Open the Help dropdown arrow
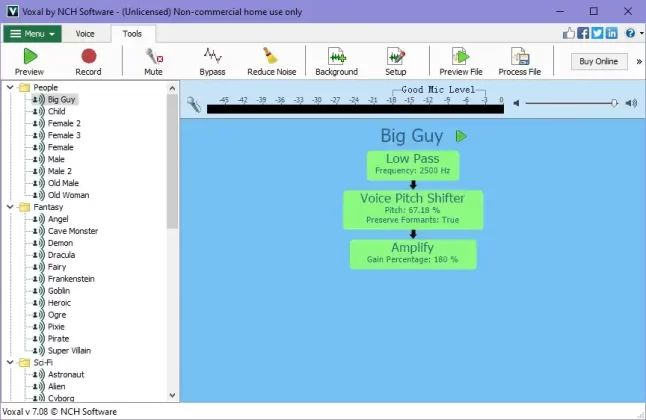The width and height of the screenshot is (646, 420). tap(642, 33)
